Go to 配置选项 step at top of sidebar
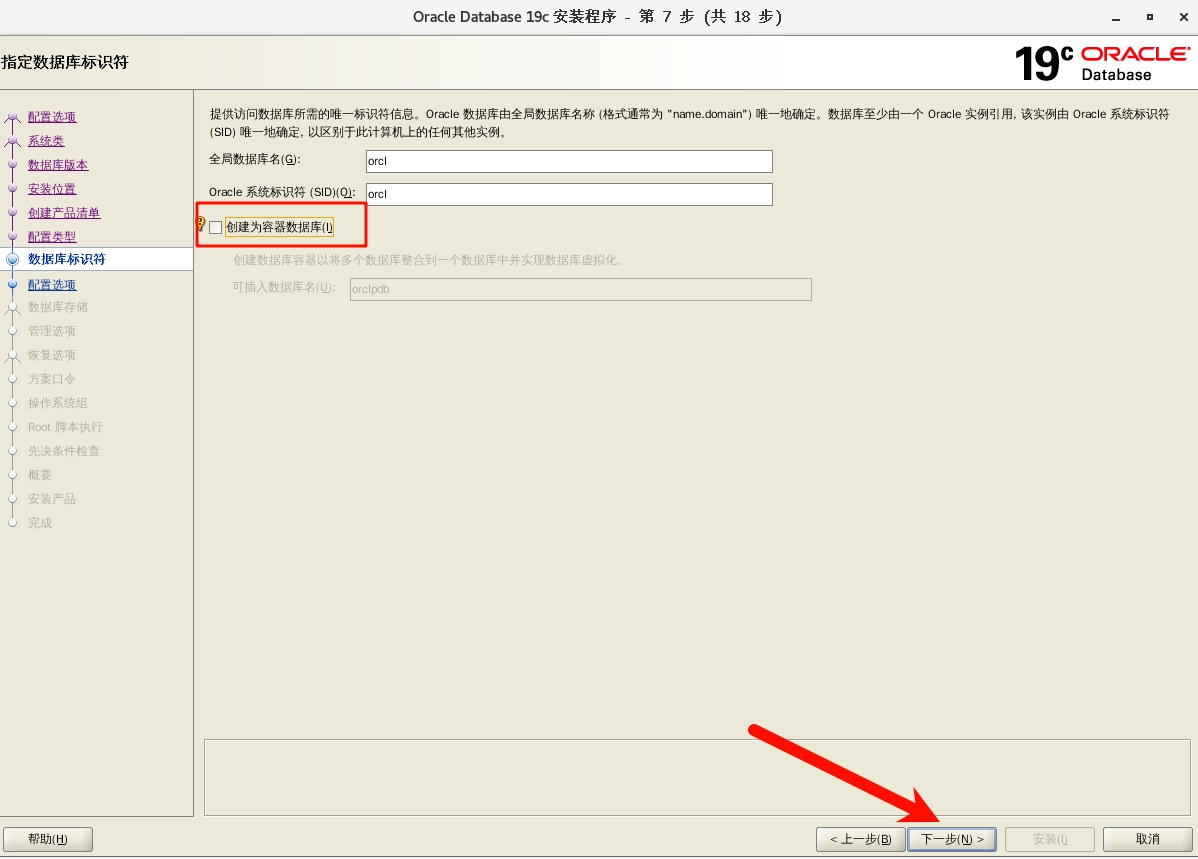 coord(52,117)
